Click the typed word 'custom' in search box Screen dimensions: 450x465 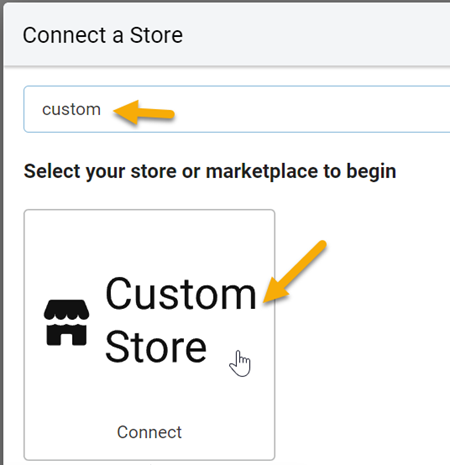[x=71, y=109]
